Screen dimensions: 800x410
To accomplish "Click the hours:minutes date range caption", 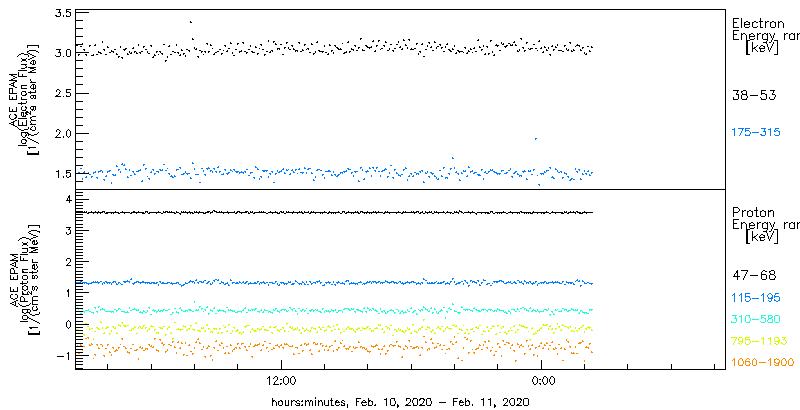I will (400, 401).
